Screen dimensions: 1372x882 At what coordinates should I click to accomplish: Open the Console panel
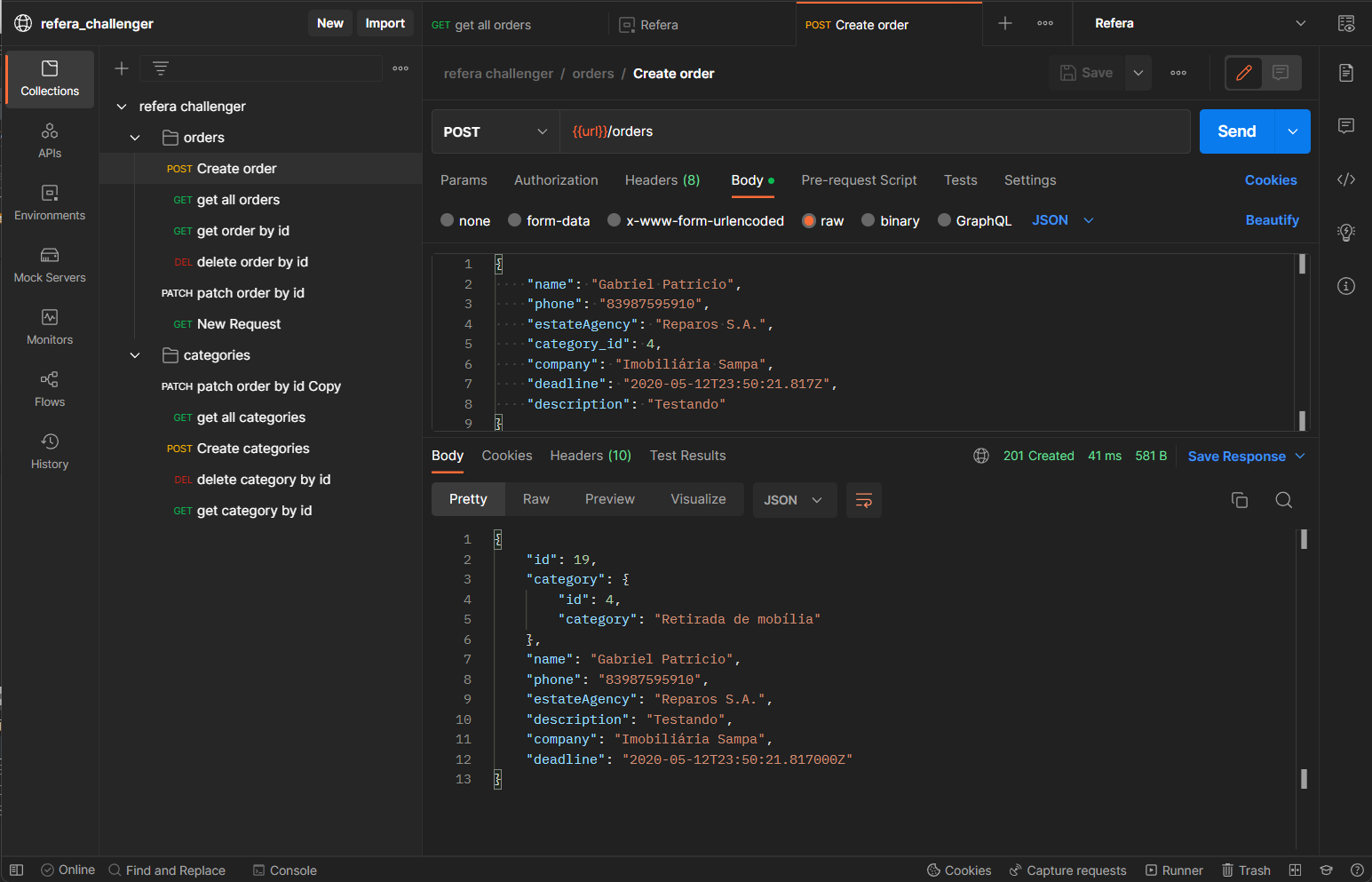284,870
